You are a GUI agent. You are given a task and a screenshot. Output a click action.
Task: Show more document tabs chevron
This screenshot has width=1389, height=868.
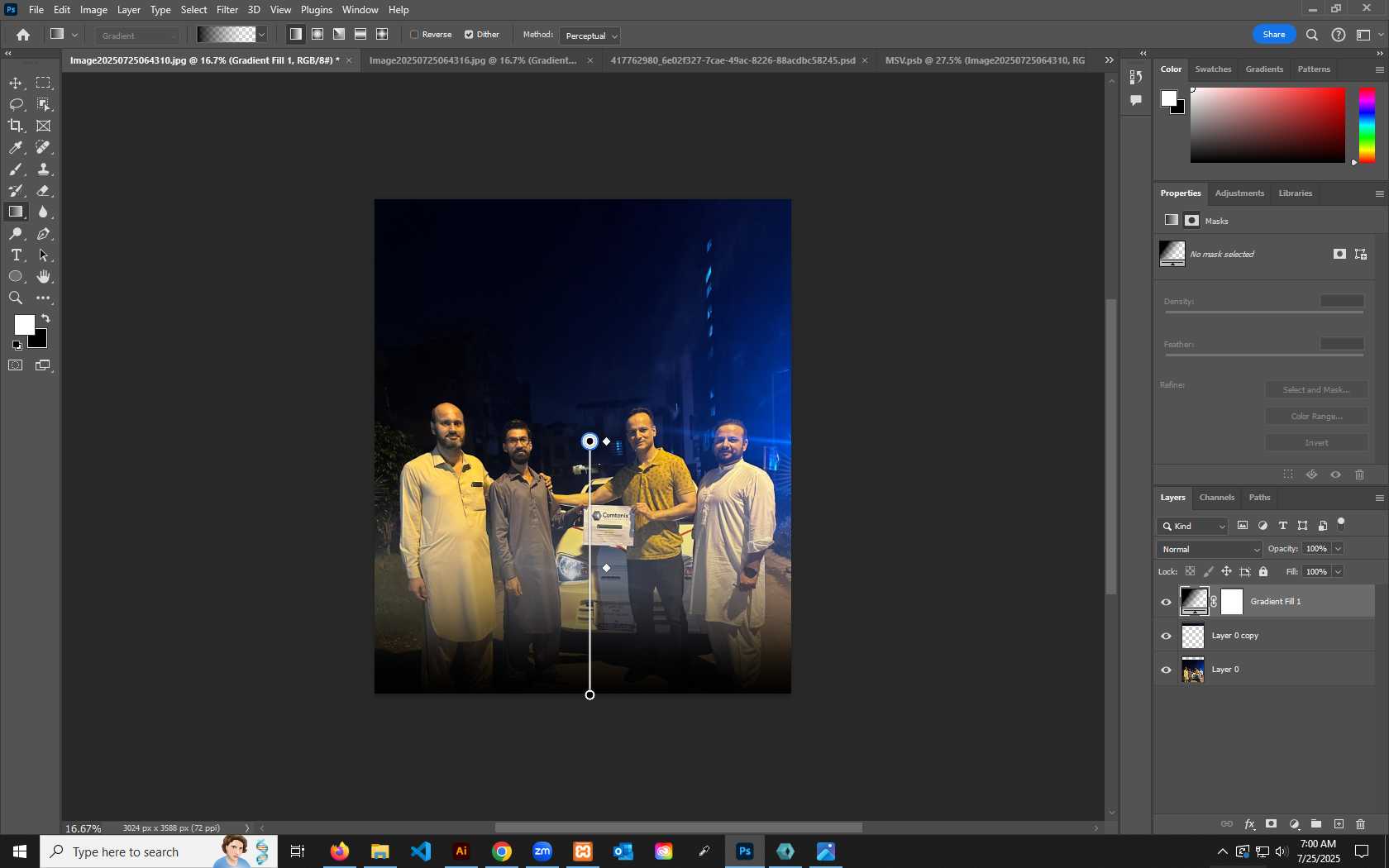tap(1109, 60)
